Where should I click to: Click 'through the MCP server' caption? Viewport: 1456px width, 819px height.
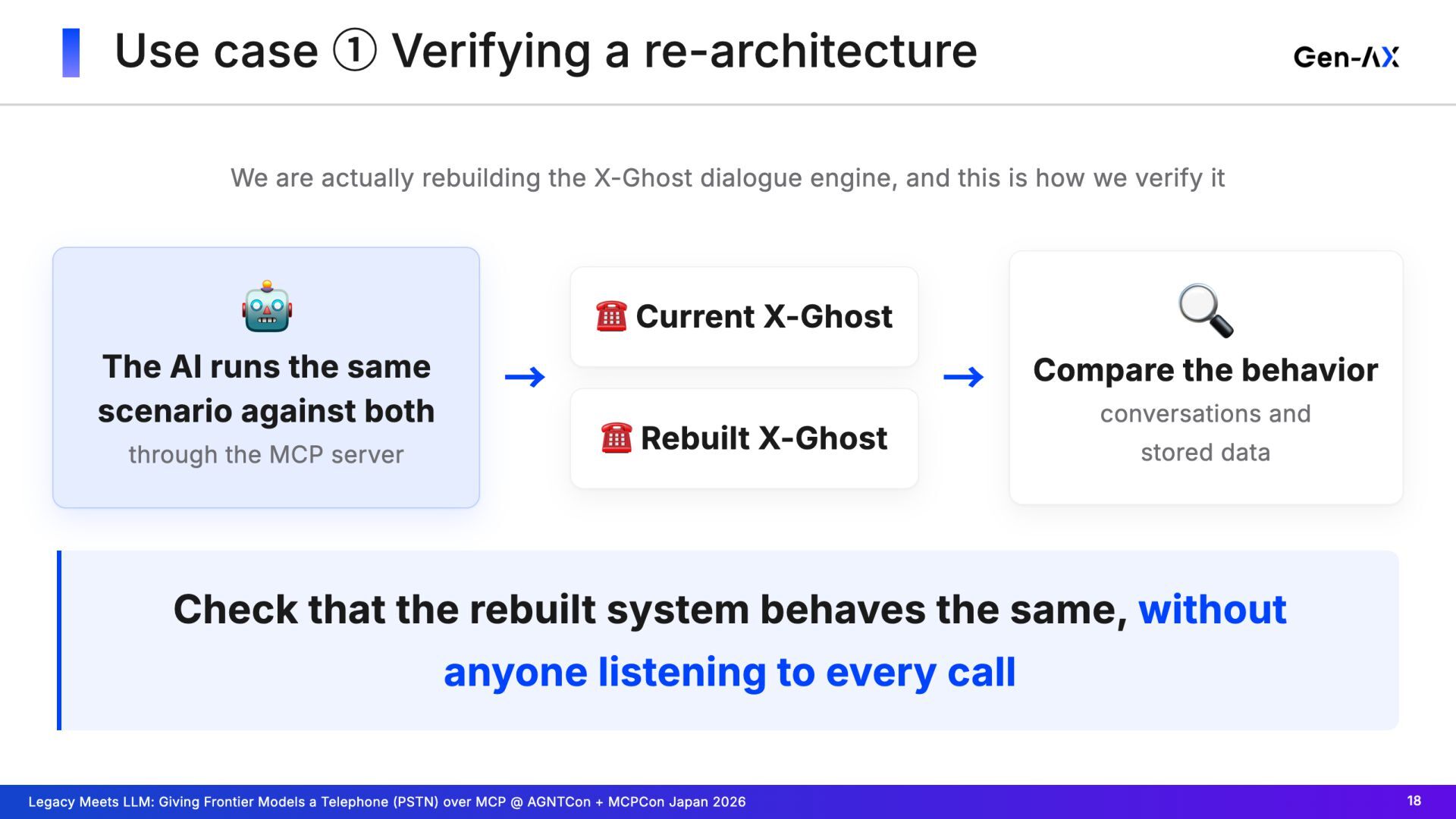266,454
